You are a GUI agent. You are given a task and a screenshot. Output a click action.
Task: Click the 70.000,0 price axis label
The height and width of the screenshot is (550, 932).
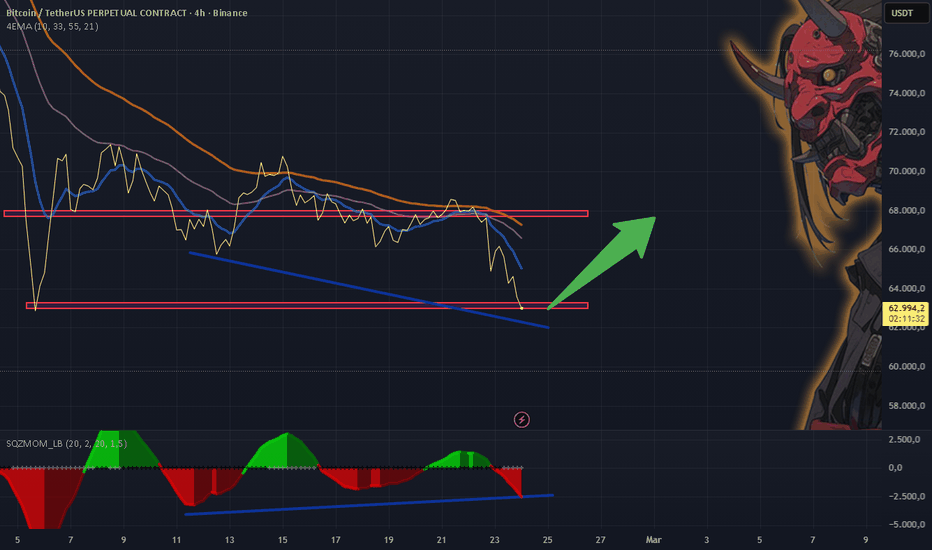[906, 171]
